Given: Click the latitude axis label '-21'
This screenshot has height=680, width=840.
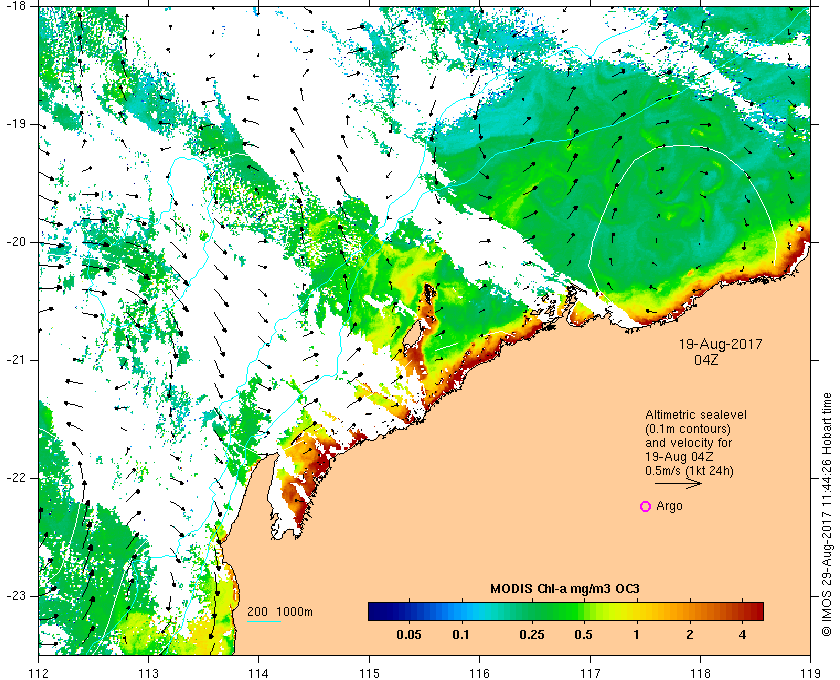Looking at the screenshot, I should pyautogui.click(x=15, y=360).
